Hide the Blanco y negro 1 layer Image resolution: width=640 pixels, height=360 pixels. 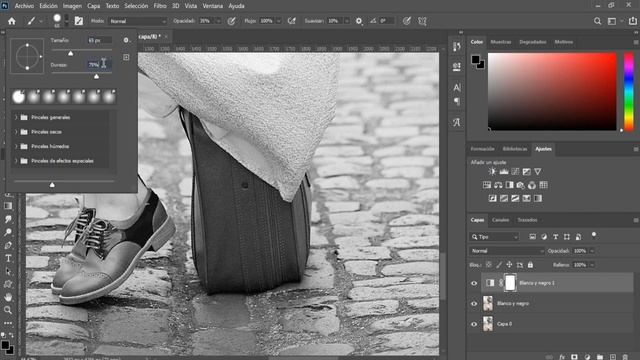pos(474,283)
